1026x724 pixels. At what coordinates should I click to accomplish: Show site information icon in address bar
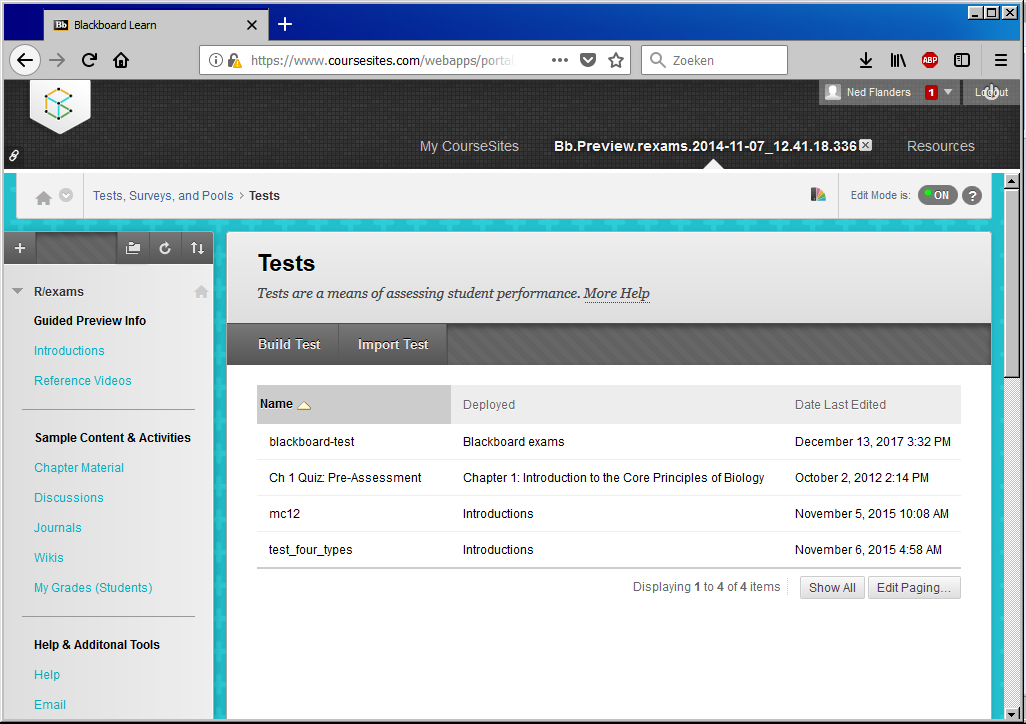tap(215, 60)
